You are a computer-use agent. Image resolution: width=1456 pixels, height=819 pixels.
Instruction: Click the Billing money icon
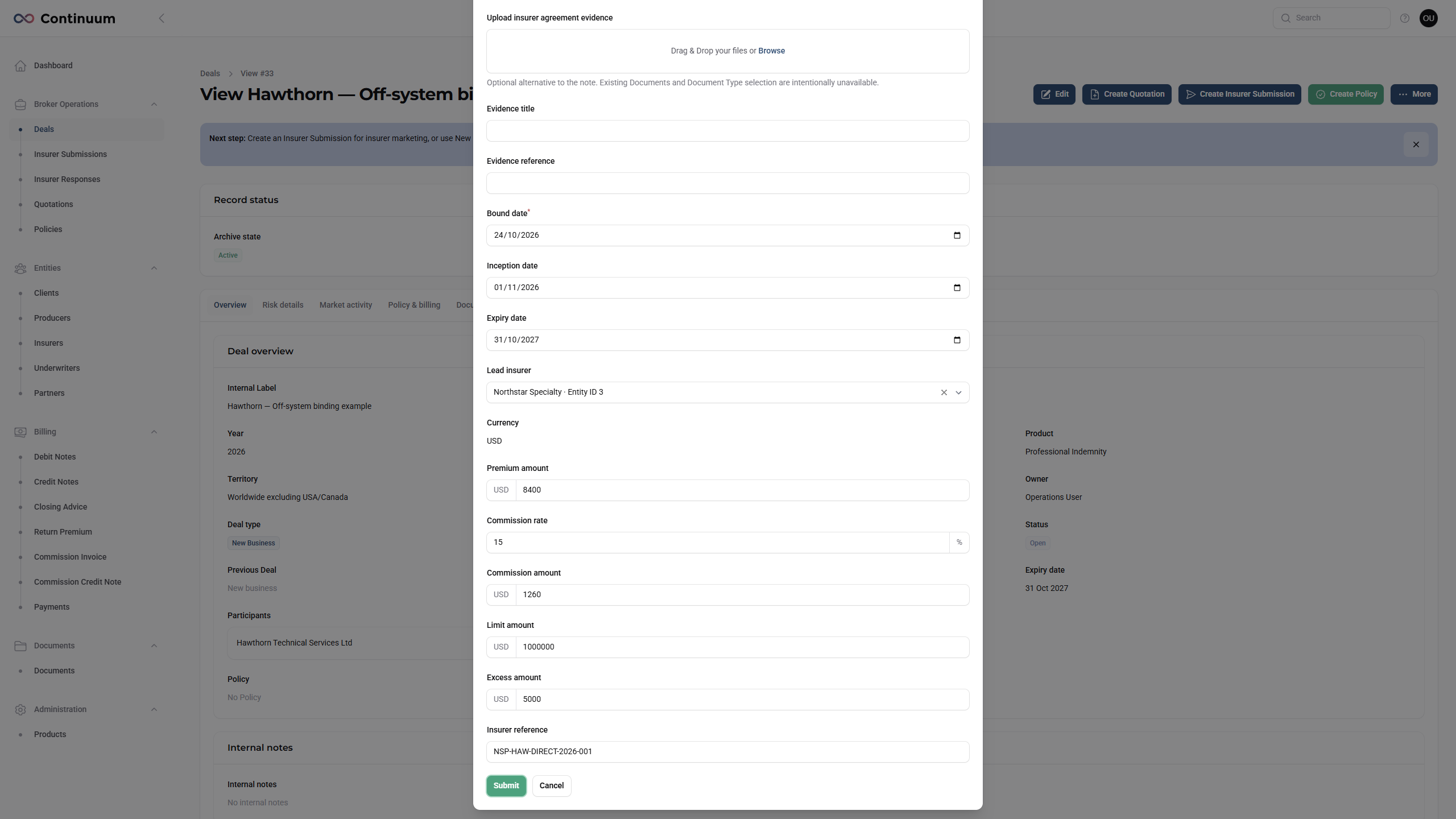(x=20, y=432)
